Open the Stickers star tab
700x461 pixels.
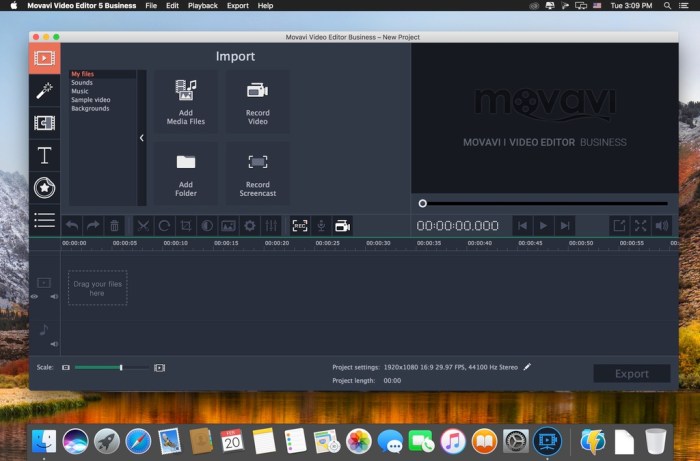pyautogui.click(x=45, y=188)
